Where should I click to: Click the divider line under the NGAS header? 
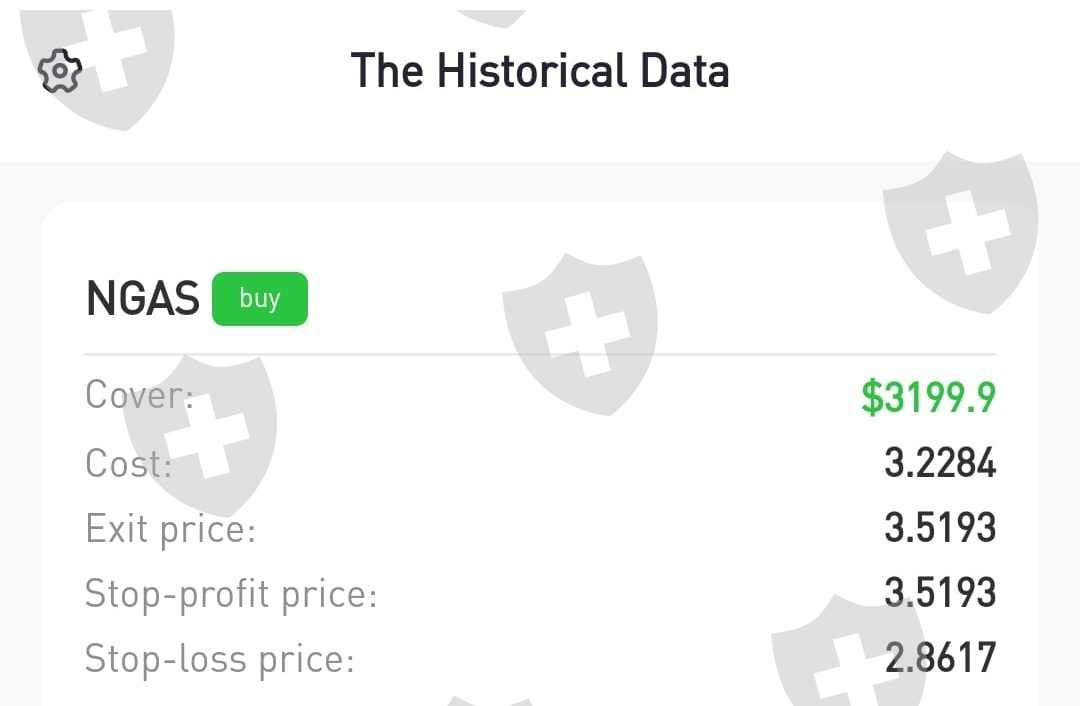coord(540,354)
